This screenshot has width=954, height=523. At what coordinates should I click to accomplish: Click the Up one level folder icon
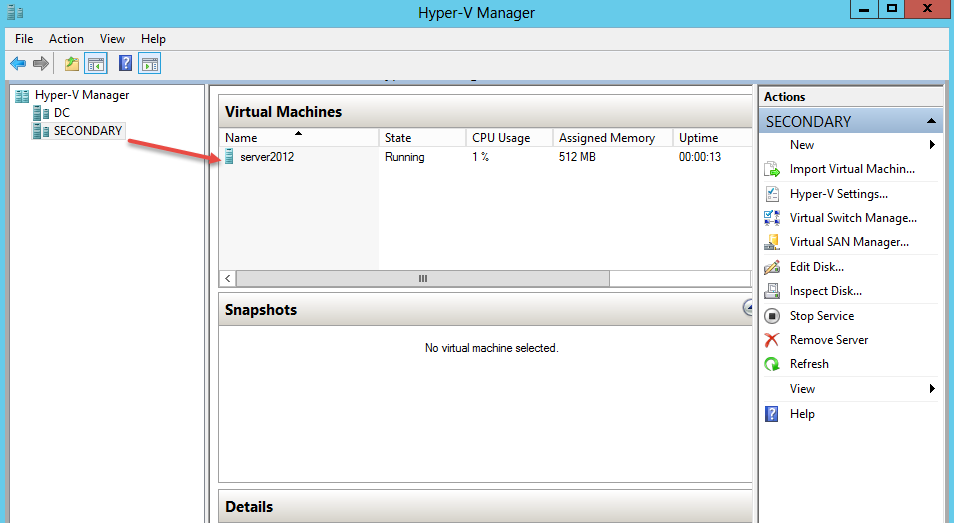tap(72, 63)
